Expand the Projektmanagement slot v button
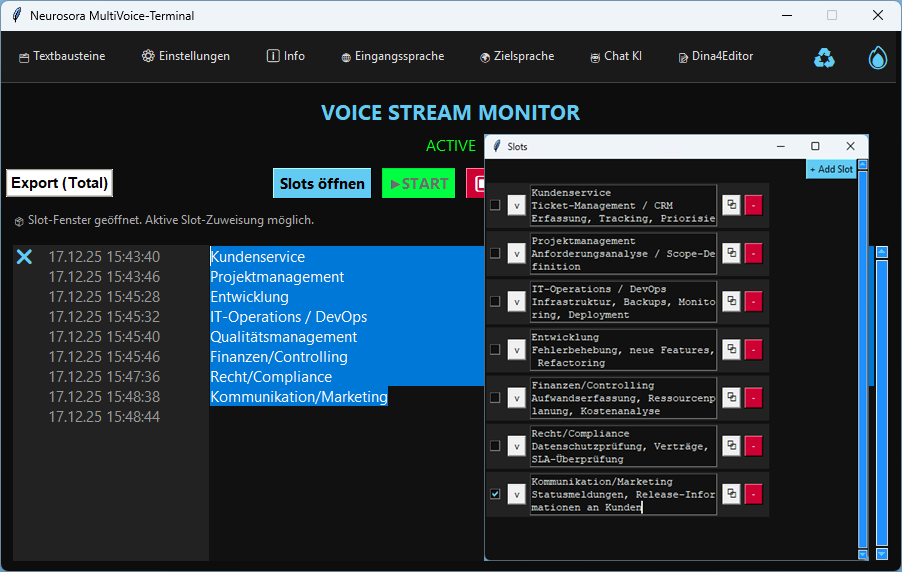This screenshot has height=572, width=902. pos(516,253)
